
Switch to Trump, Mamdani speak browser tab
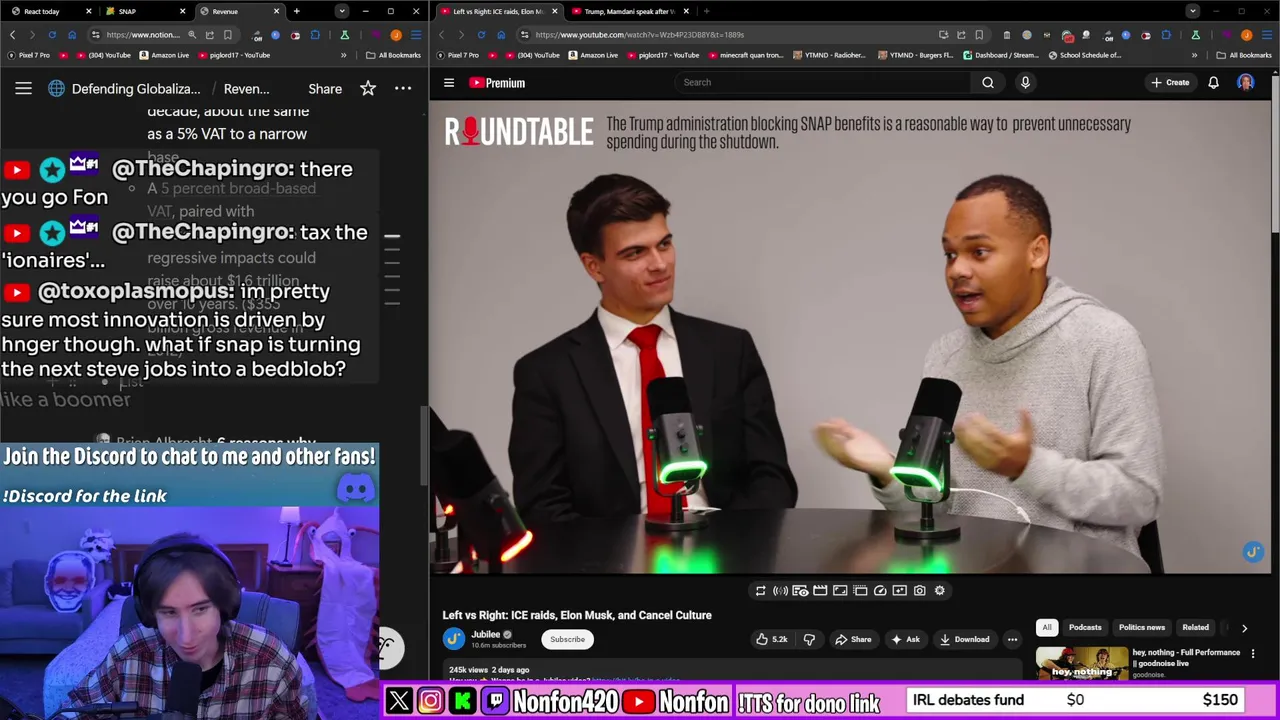point(628,11)
